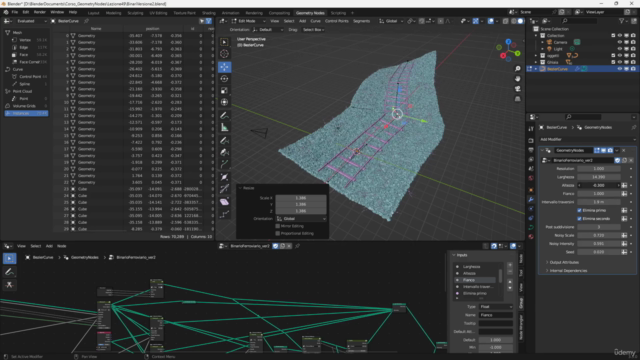Switch to the Layout workspace tab
The image size is (640, 360).
(93, 13)
